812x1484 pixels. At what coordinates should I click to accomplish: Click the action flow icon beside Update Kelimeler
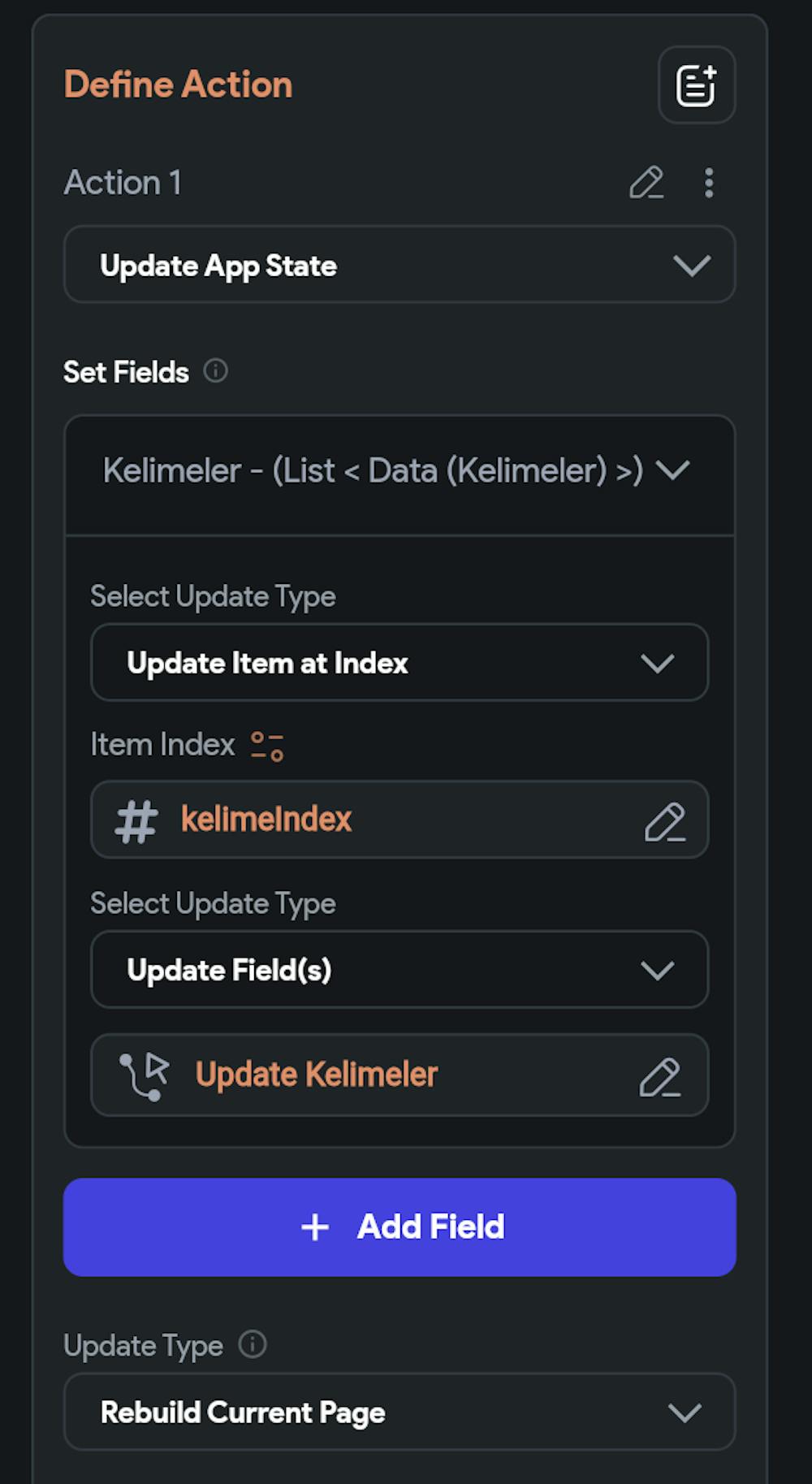(145, 1076)
